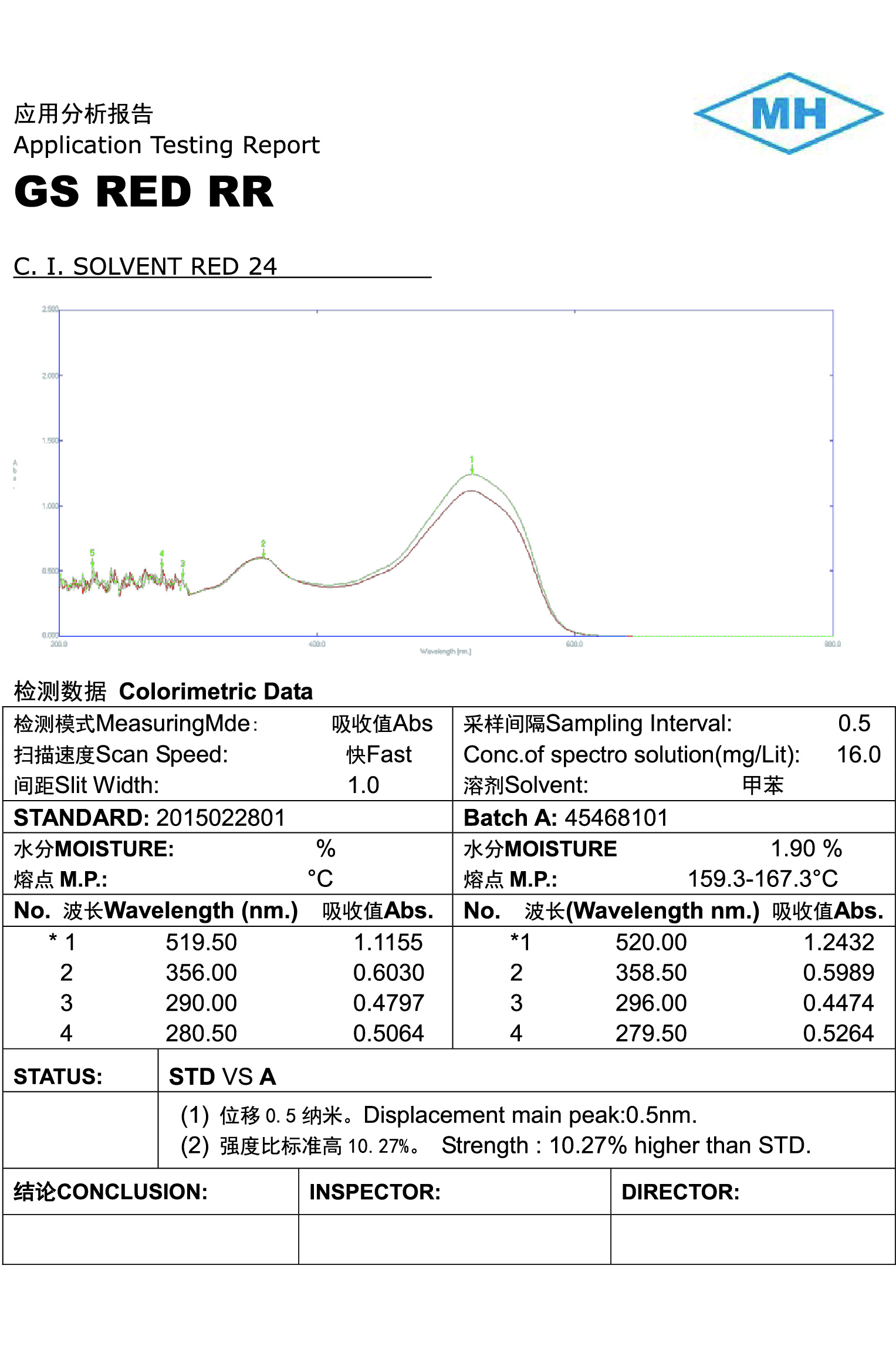This screenshot has height=1346, width=896.
Task: Click the empty box below INSPECTOR
Action: [x=454, y=1239]
